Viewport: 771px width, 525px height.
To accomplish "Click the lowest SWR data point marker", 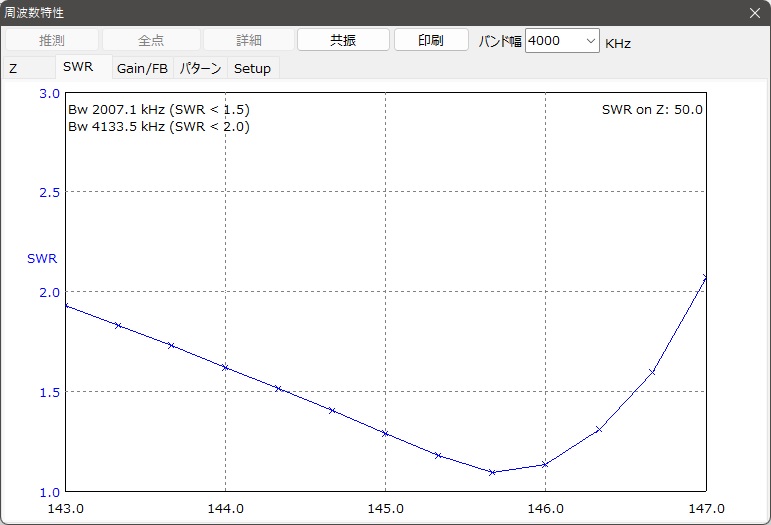I will point(492,472).
